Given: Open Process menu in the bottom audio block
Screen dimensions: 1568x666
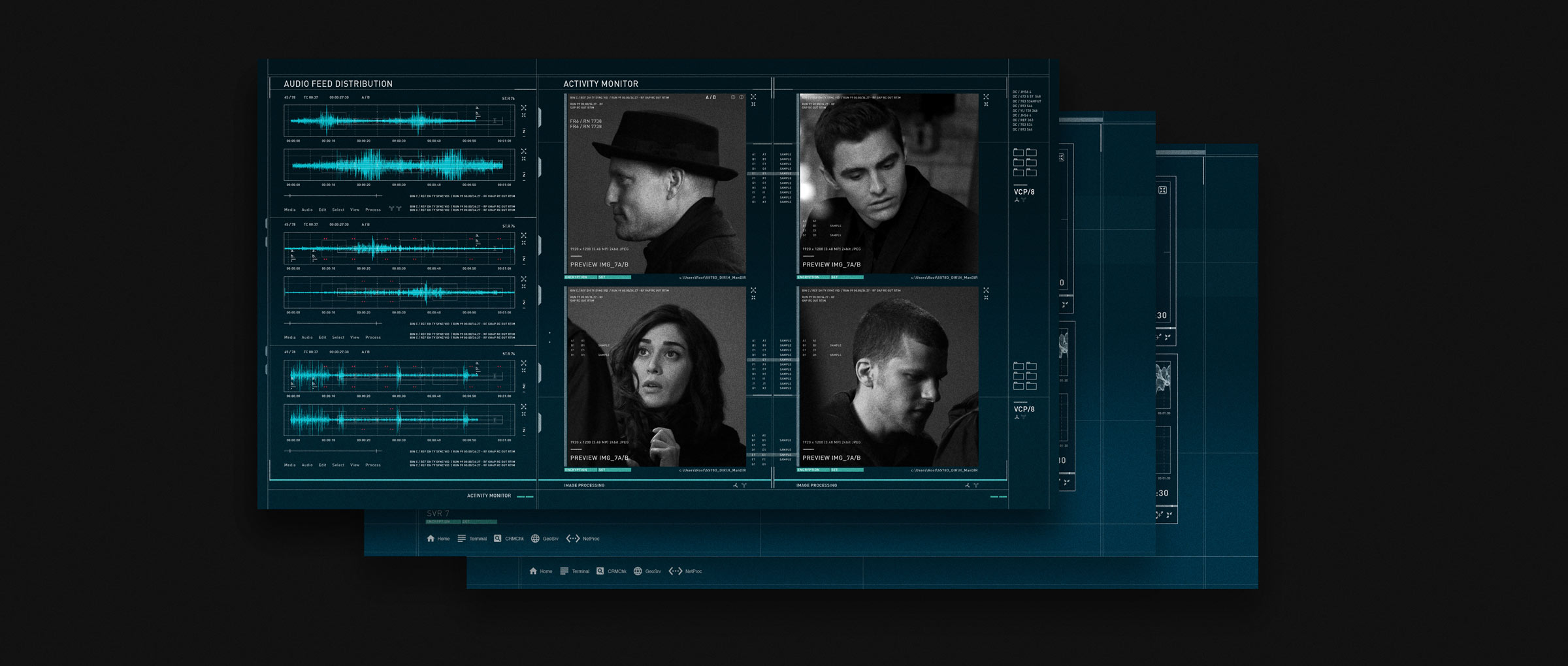Looking at the screenshot, I should [373, 465].
